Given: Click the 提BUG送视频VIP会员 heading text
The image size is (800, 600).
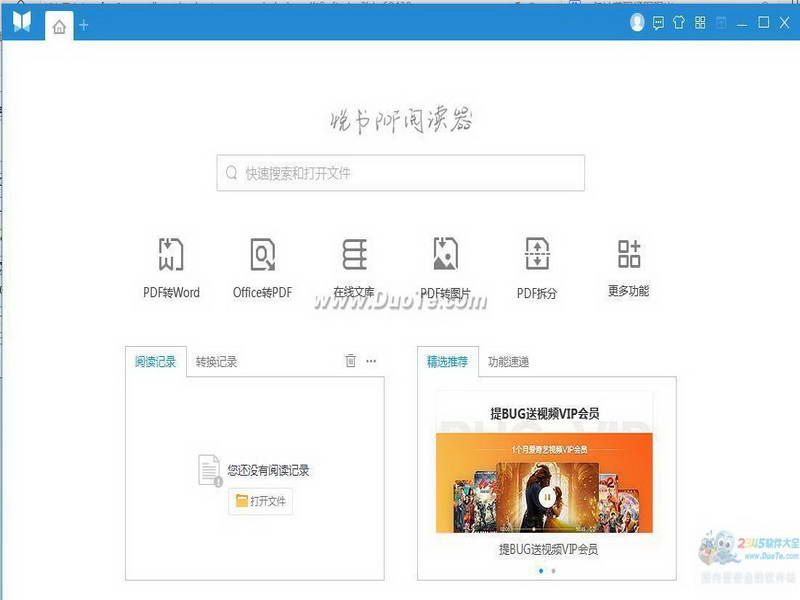Looking at the screenshot, I should (x=544, y=413).
